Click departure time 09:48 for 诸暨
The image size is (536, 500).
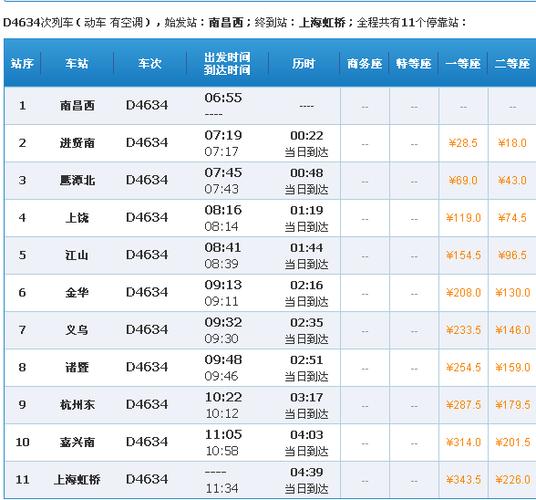(x=223, y=360)
